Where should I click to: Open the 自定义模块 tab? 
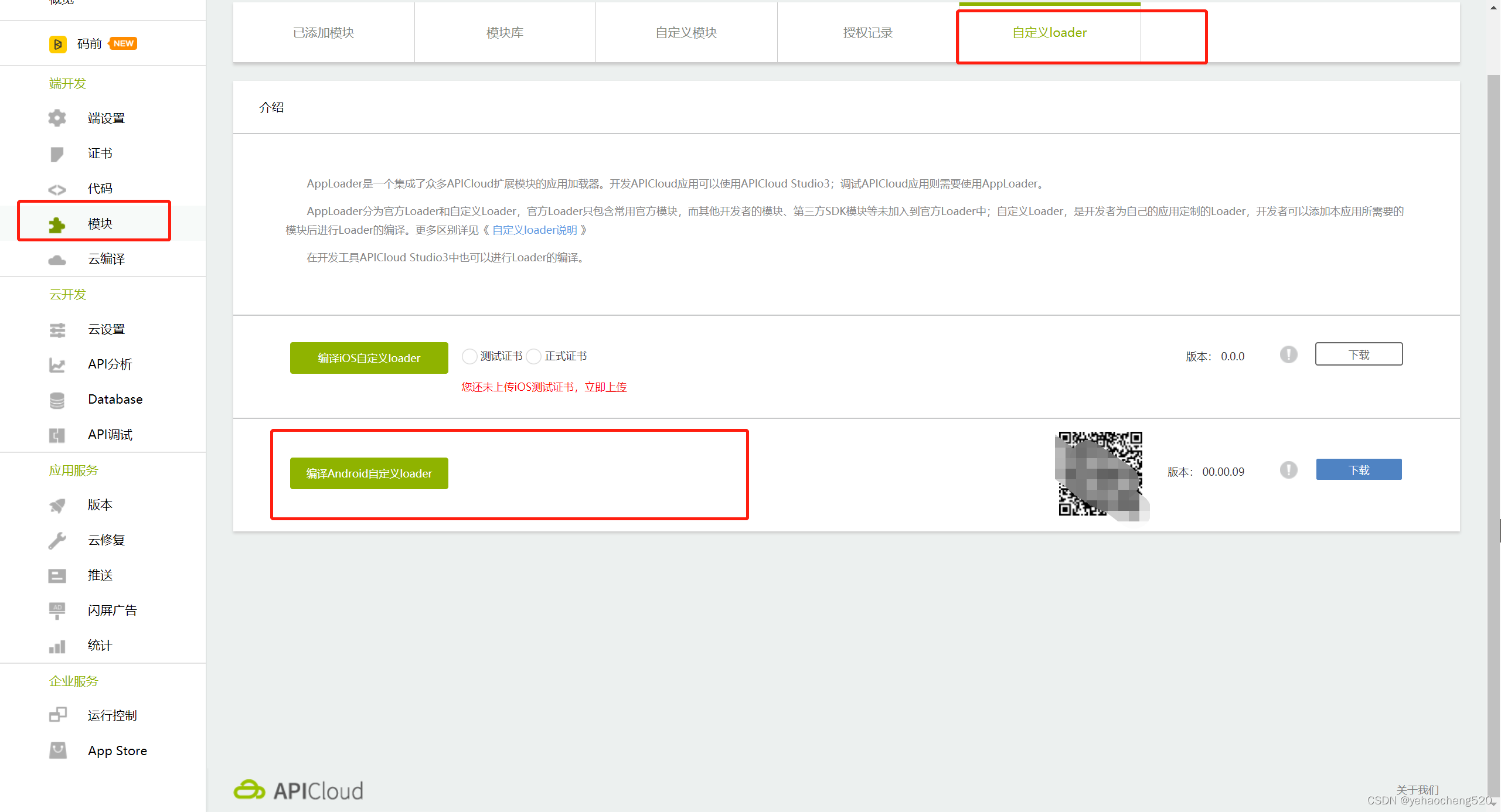pyautogui.click(x=686, y=33)
